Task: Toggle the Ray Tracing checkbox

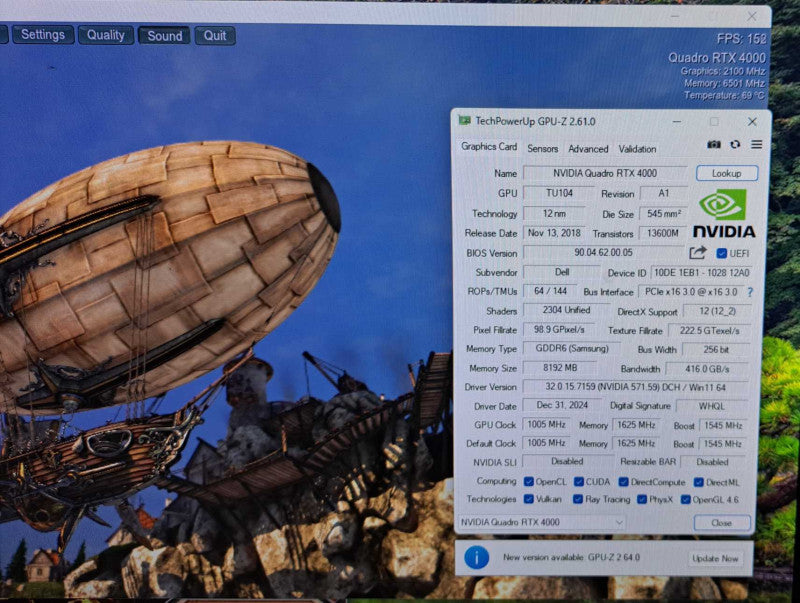Action: [578, 499]
